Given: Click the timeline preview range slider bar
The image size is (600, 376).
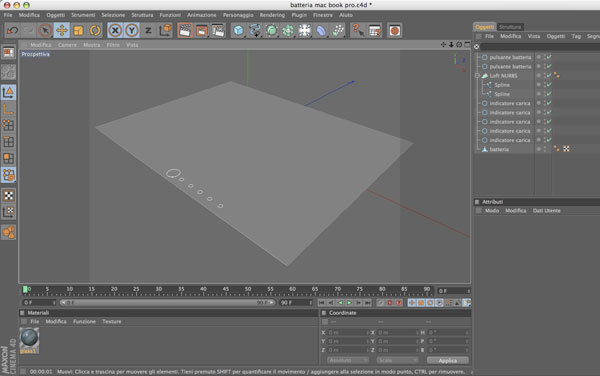Looking at the screenshot, I should click(167, 303).
